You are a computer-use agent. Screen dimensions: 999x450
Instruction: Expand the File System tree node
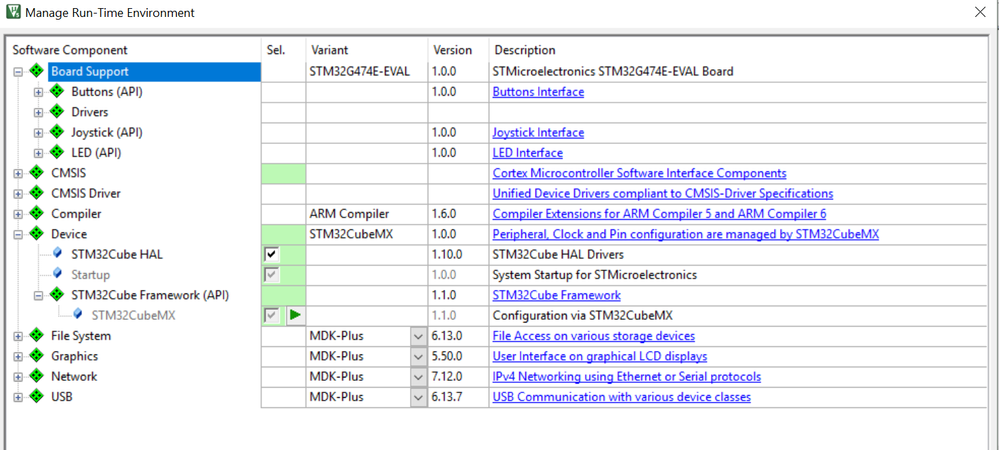coord(18,336)
